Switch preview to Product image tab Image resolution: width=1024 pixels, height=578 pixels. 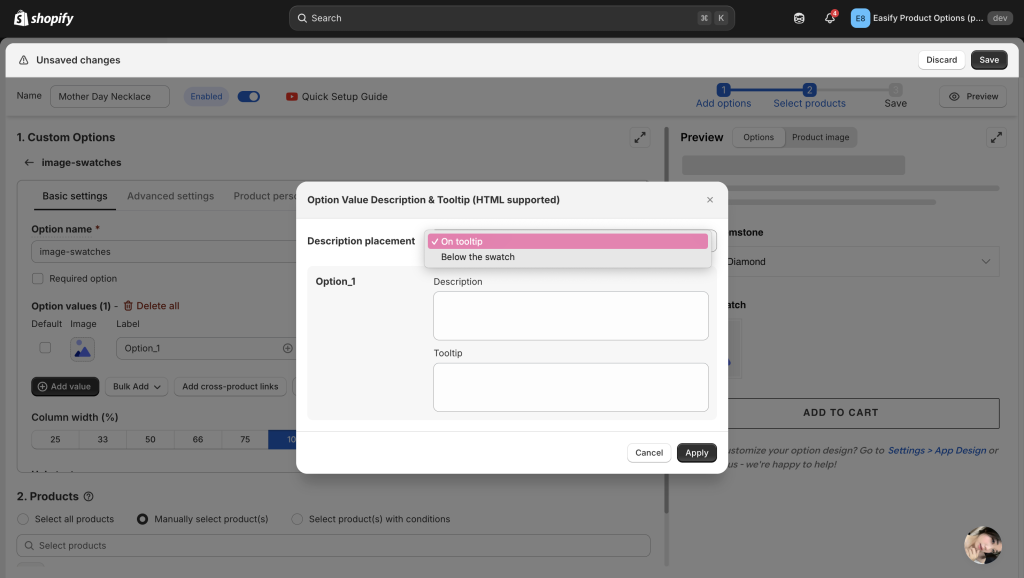click(x=820, y=138)
